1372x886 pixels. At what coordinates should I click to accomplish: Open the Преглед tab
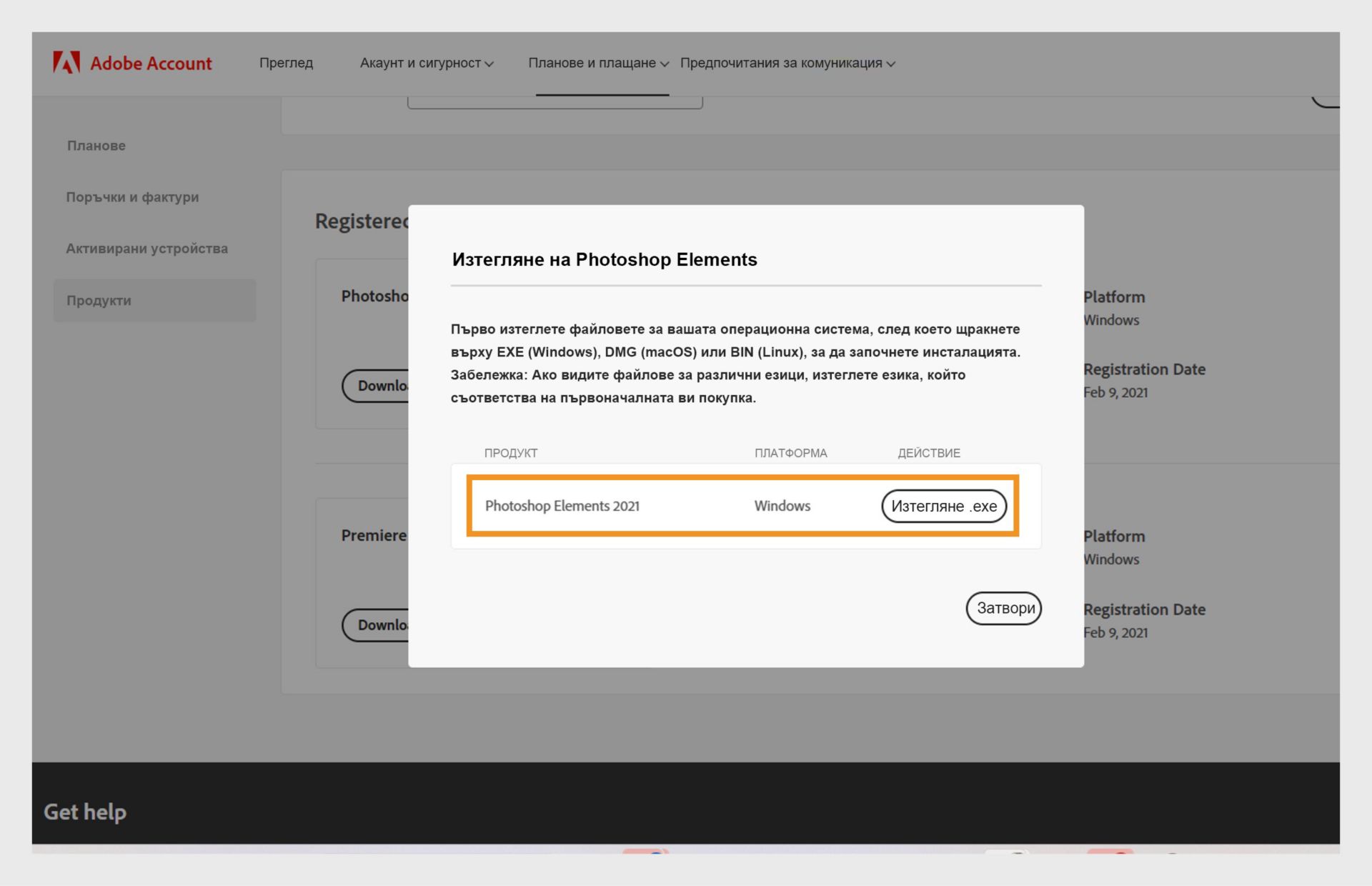click(286, 63)
